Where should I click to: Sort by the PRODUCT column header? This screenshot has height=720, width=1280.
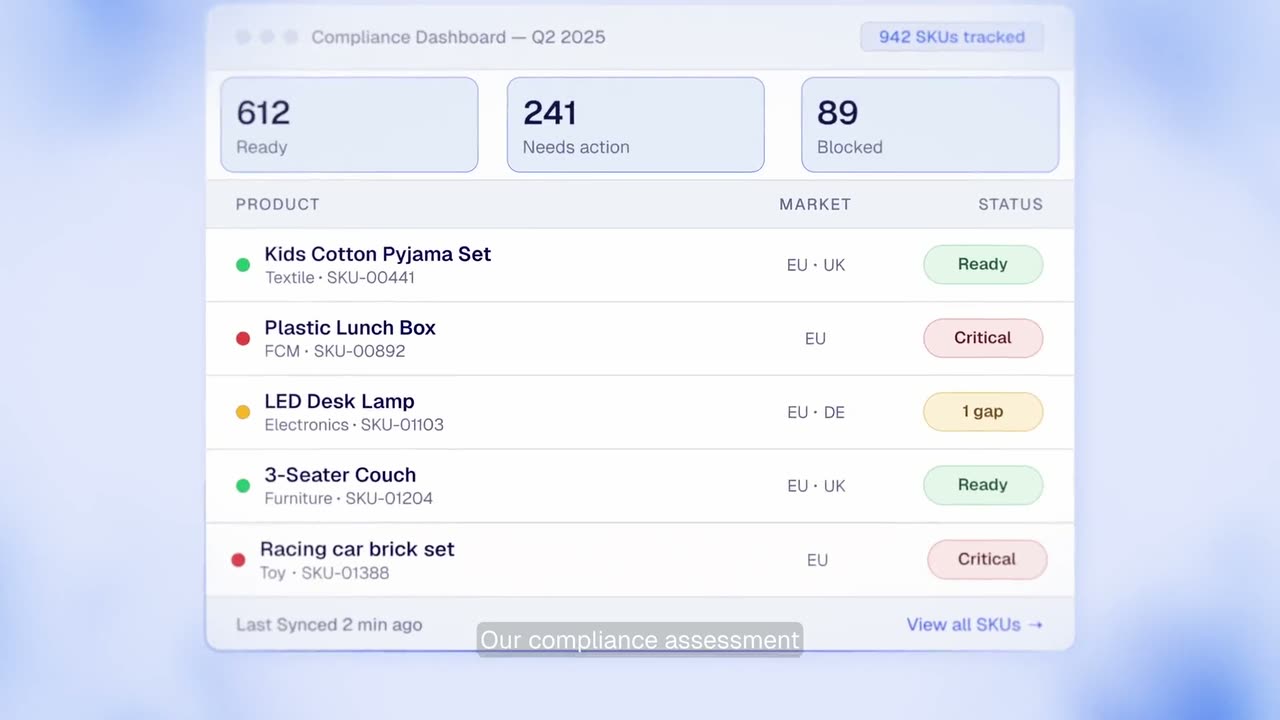coord(277,204)
